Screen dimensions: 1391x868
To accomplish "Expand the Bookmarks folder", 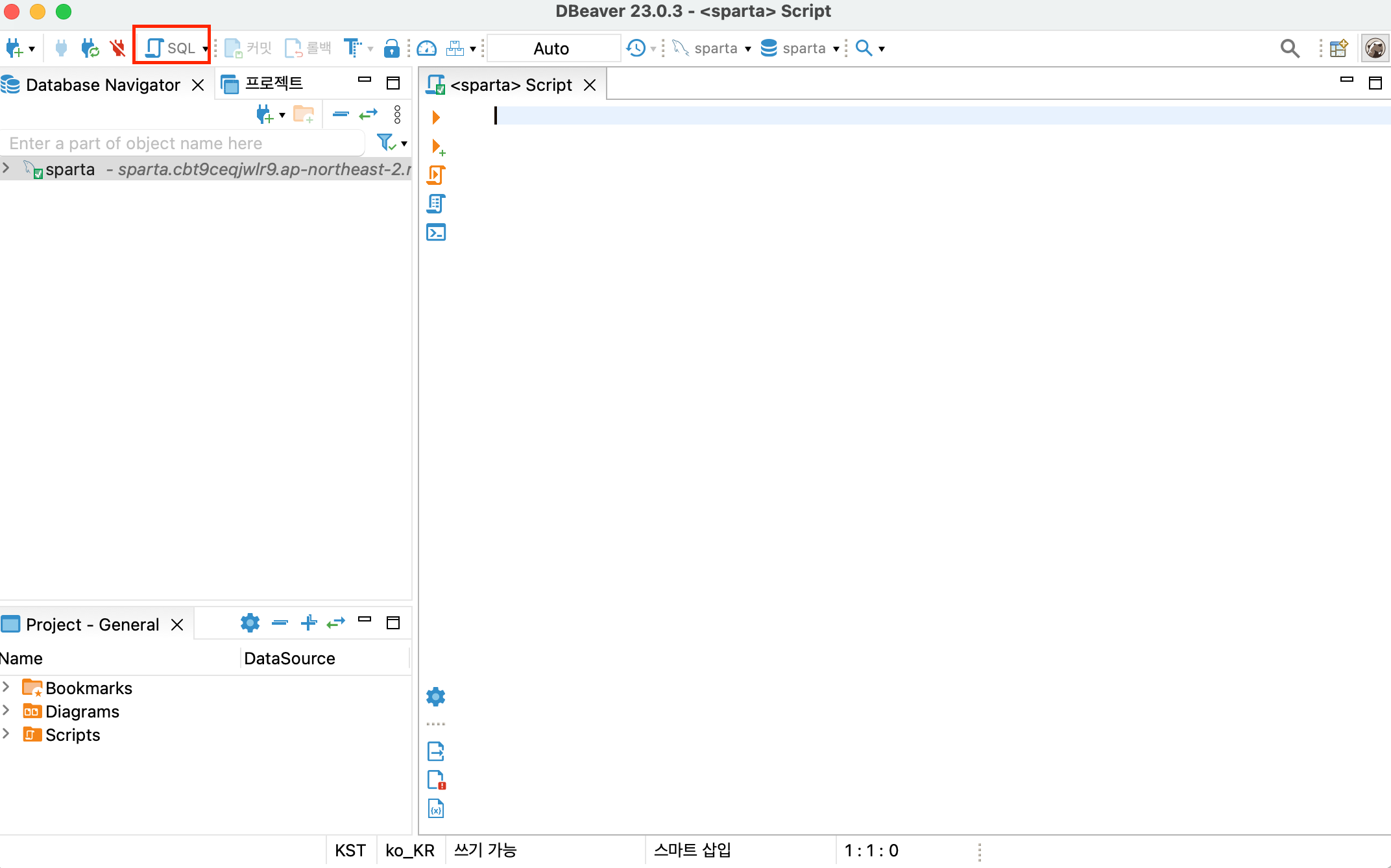I will pyautogui.click(x=6, y=686).
